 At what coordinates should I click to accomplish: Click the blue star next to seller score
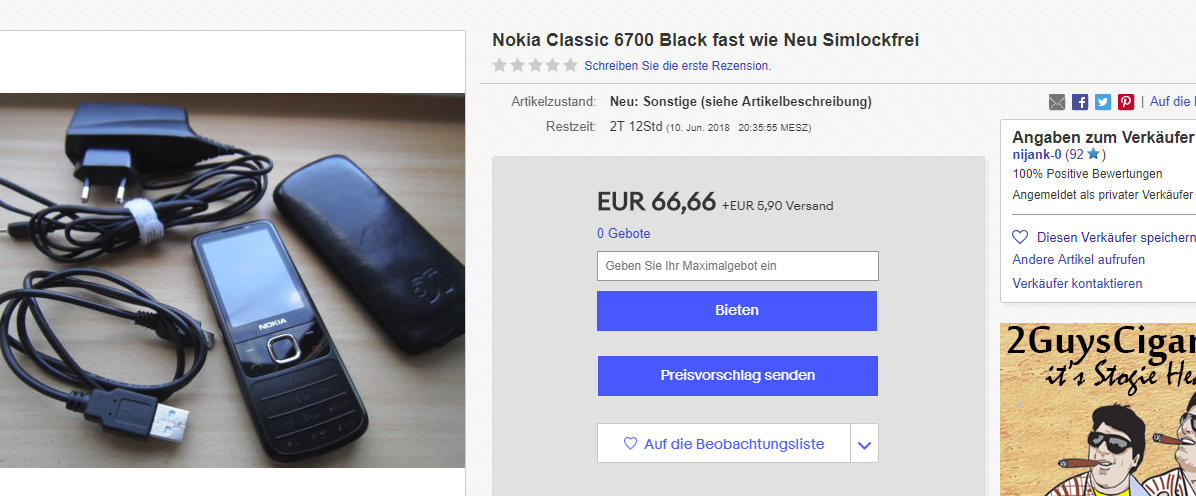(x=1093, y=155)
